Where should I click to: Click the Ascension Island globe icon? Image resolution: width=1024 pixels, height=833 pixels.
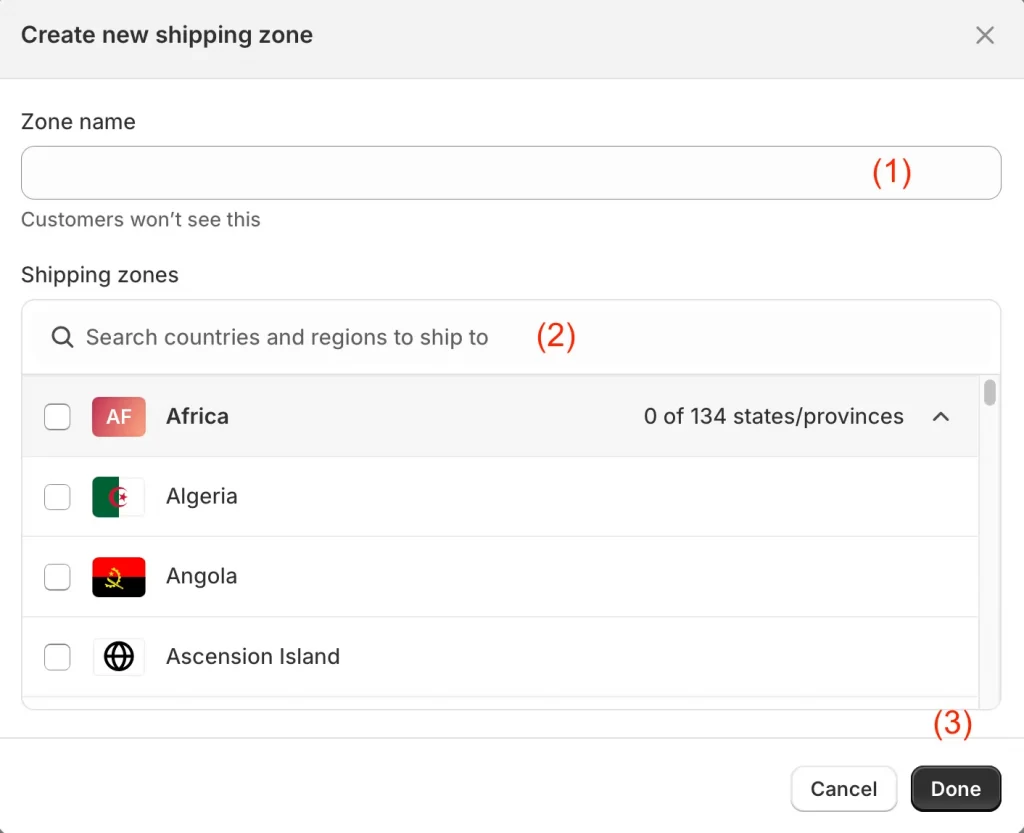click(x=119, y=657)
